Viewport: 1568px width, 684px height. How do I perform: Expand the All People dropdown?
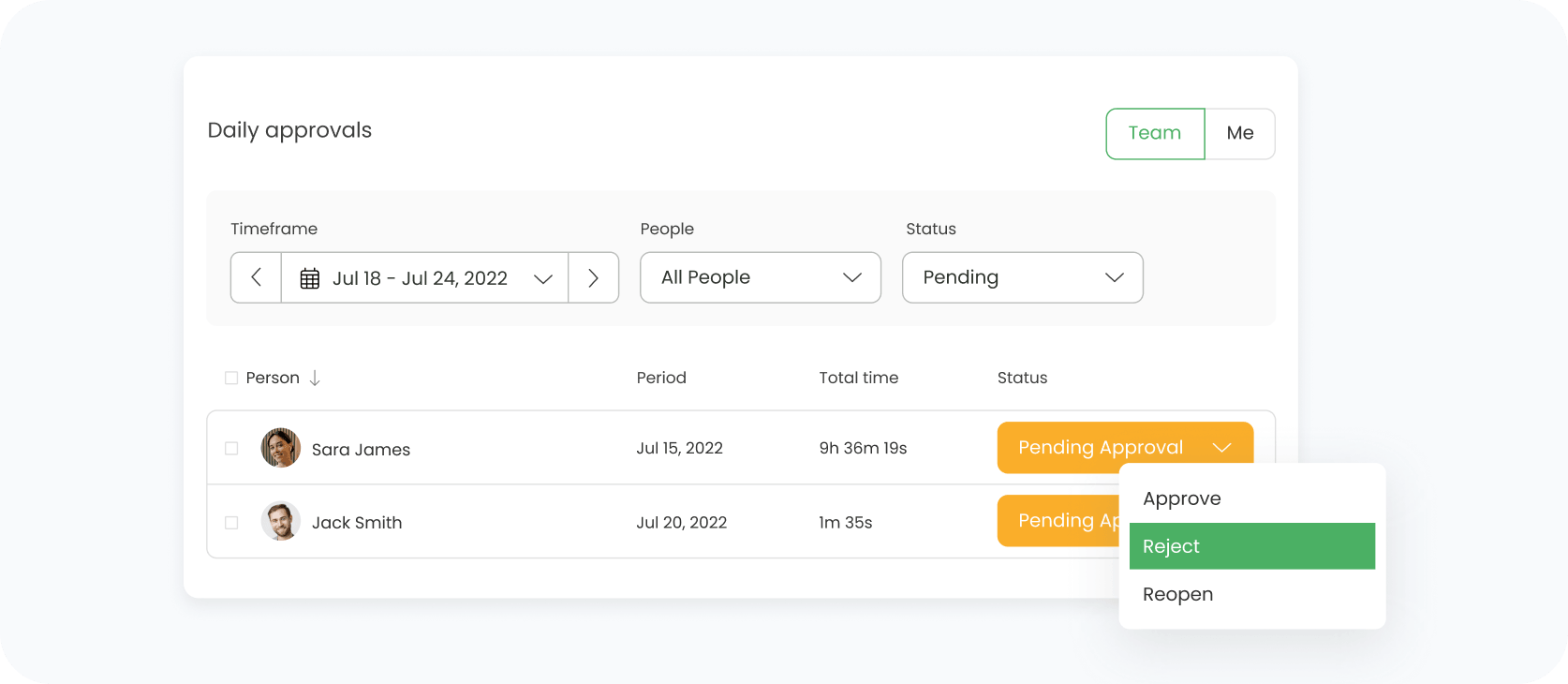(x=760, y=277)
